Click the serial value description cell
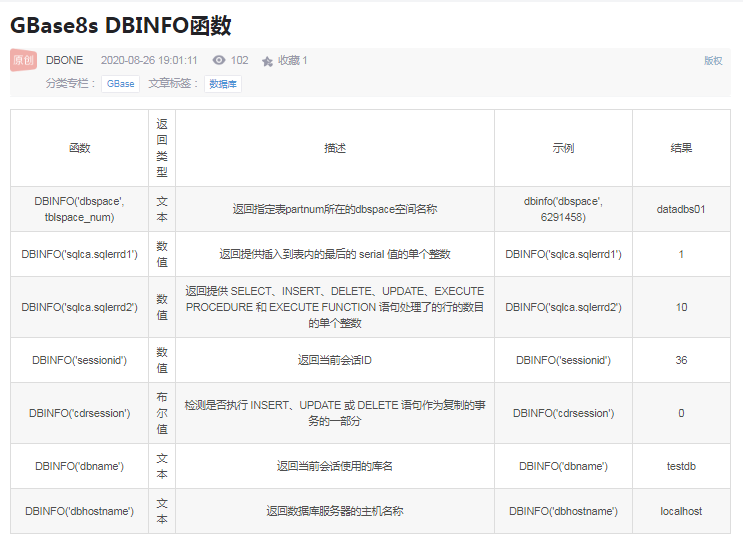 pyautogui.click(x=335, y=254)
